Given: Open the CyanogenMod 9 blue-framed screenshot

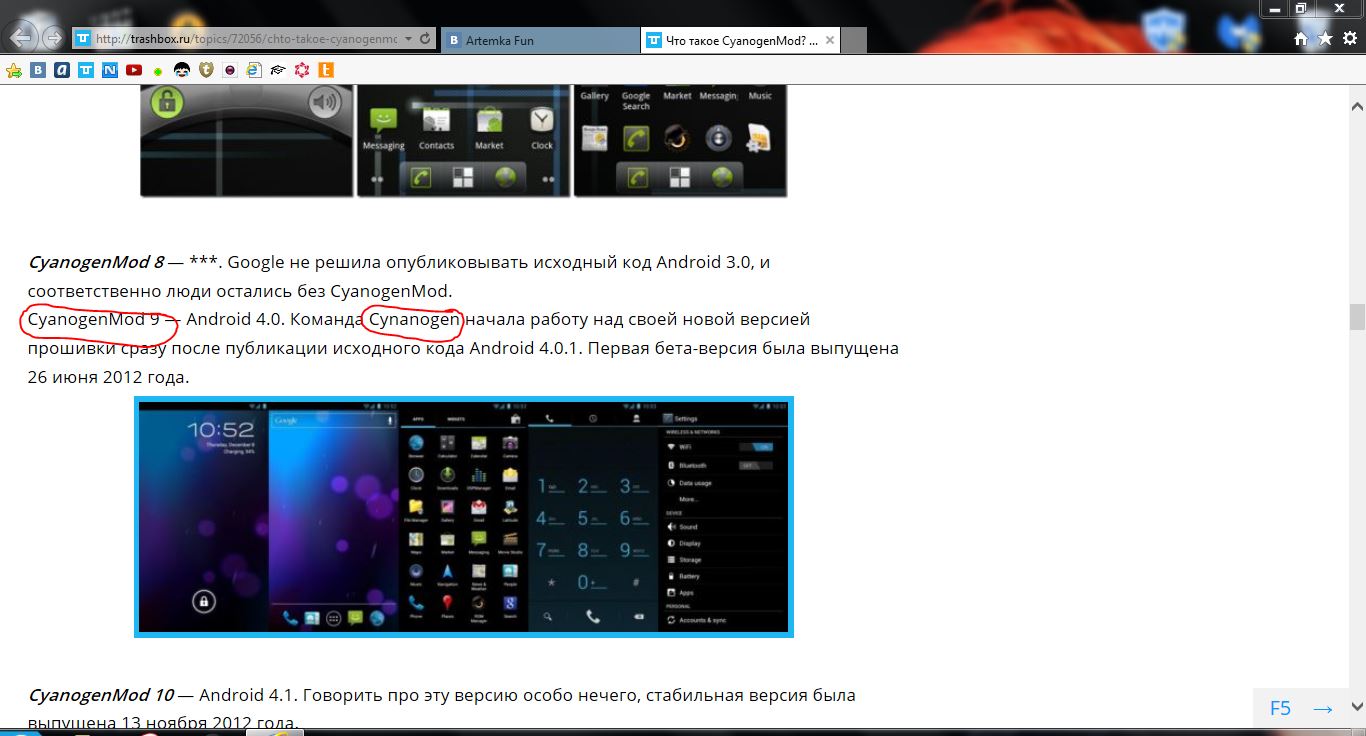Looking at the screenshot, I should (464, 517).
